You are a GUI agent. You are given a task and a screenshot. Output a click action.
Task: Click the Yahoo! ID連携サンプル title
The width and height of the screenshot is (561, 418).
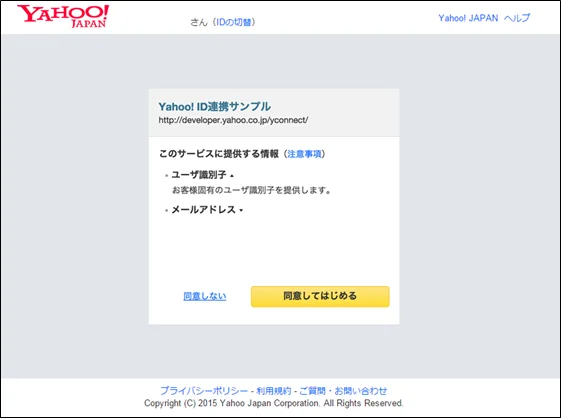pyautogui.click(x=214, y=107)
